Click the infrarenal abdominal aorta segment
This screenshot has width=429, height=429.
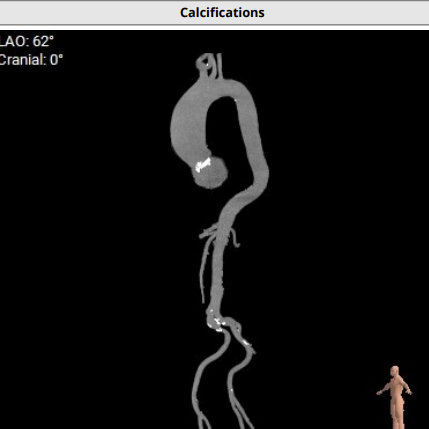pyautogui.click(x=218, y=277)
